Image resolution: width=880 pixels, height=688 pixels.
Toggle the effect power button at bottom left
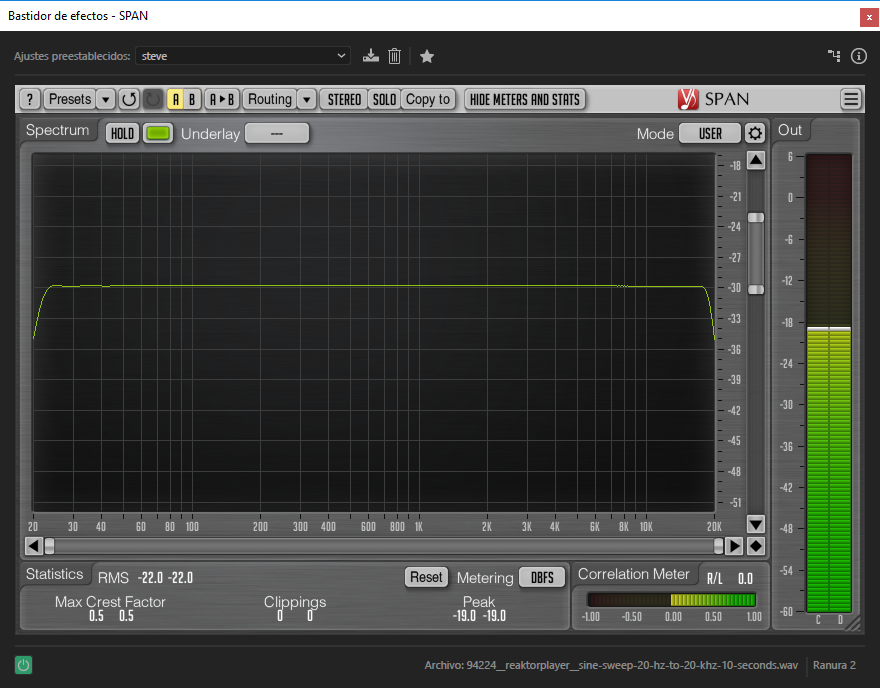pyautogui.click(x=22, y=665)
